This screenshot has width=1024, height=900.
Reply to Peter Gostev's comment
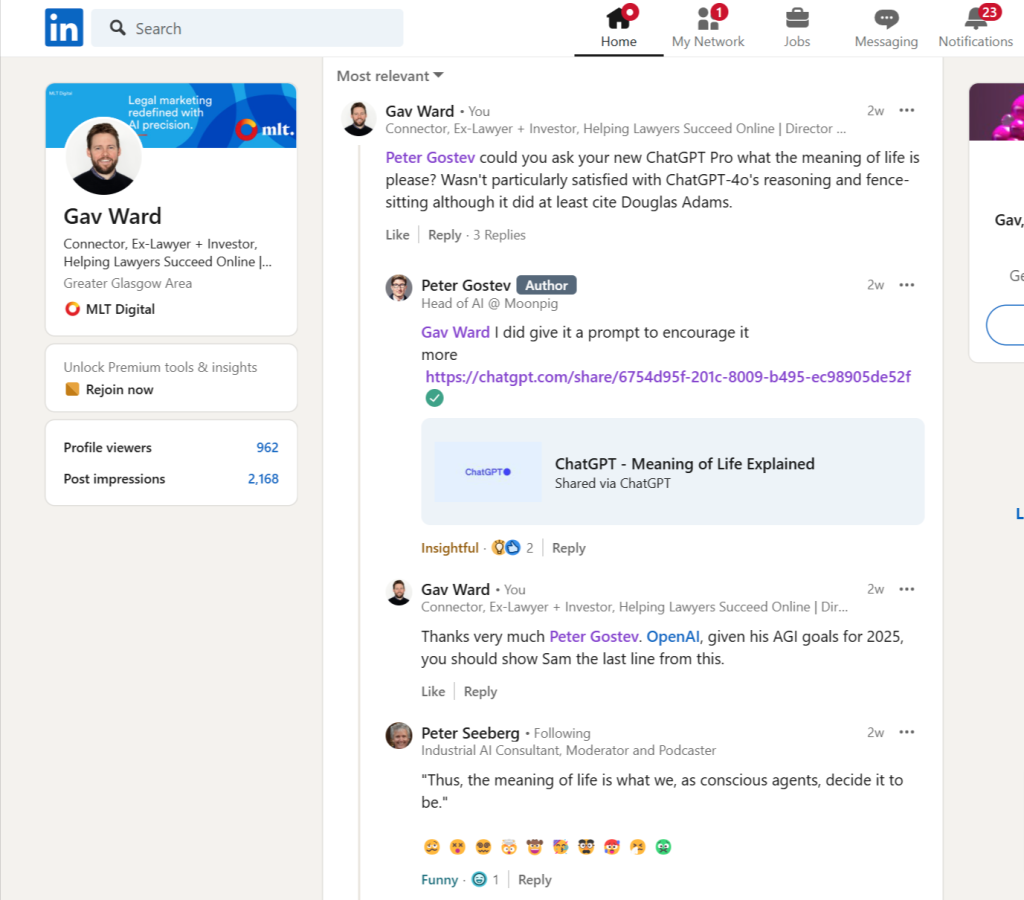click(569, 548)
